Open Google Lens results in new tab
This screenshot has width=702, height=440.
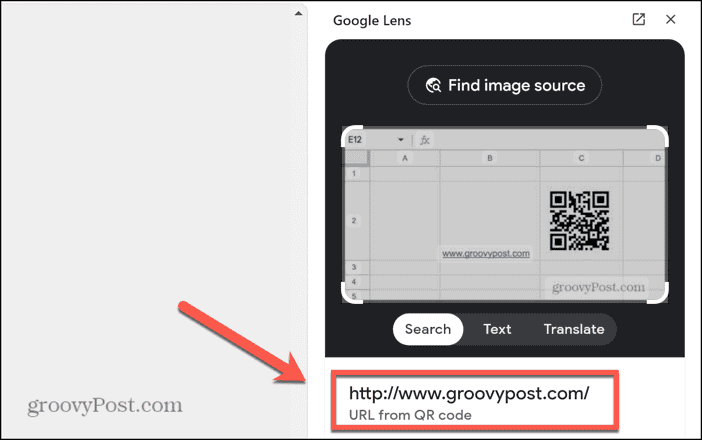[x=638, y=19]
